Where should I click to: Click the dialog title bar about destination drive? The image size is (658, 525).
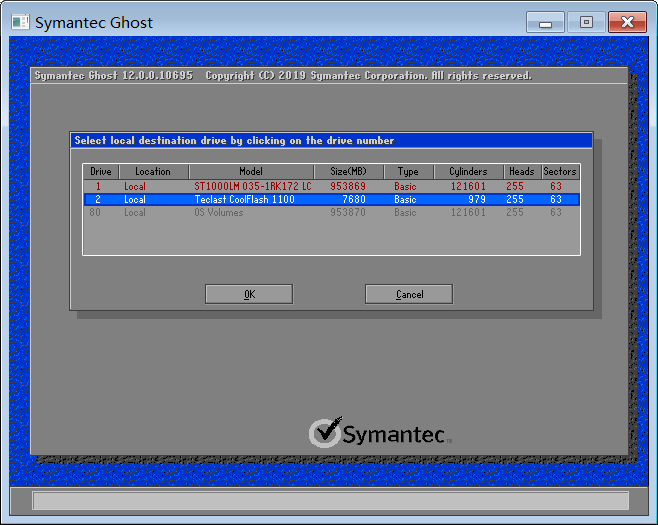[x=331, y=141]
